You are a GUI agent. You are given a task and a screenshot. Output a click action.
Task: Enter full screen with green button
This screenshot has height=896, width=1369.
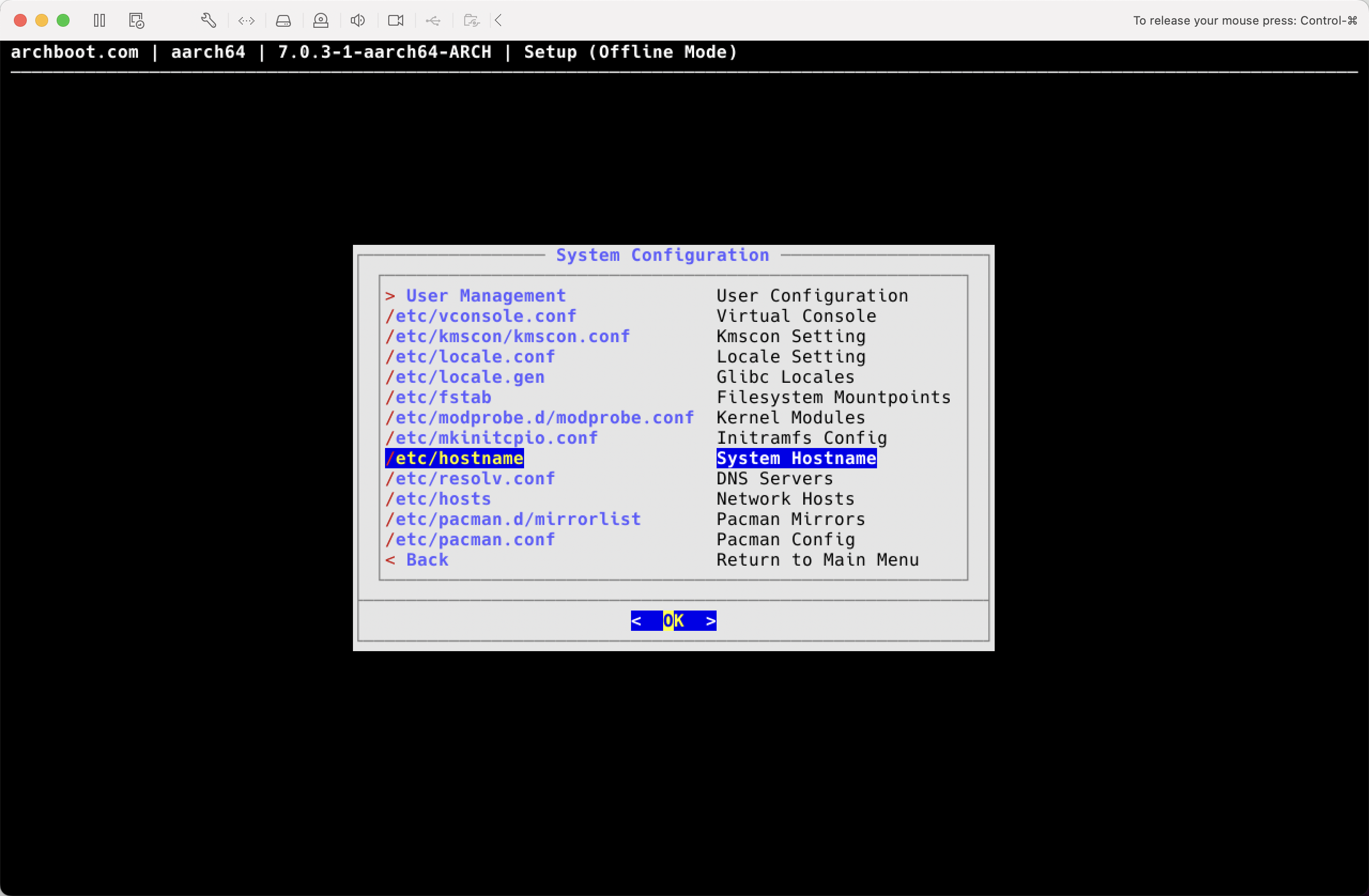coord(63,21)
